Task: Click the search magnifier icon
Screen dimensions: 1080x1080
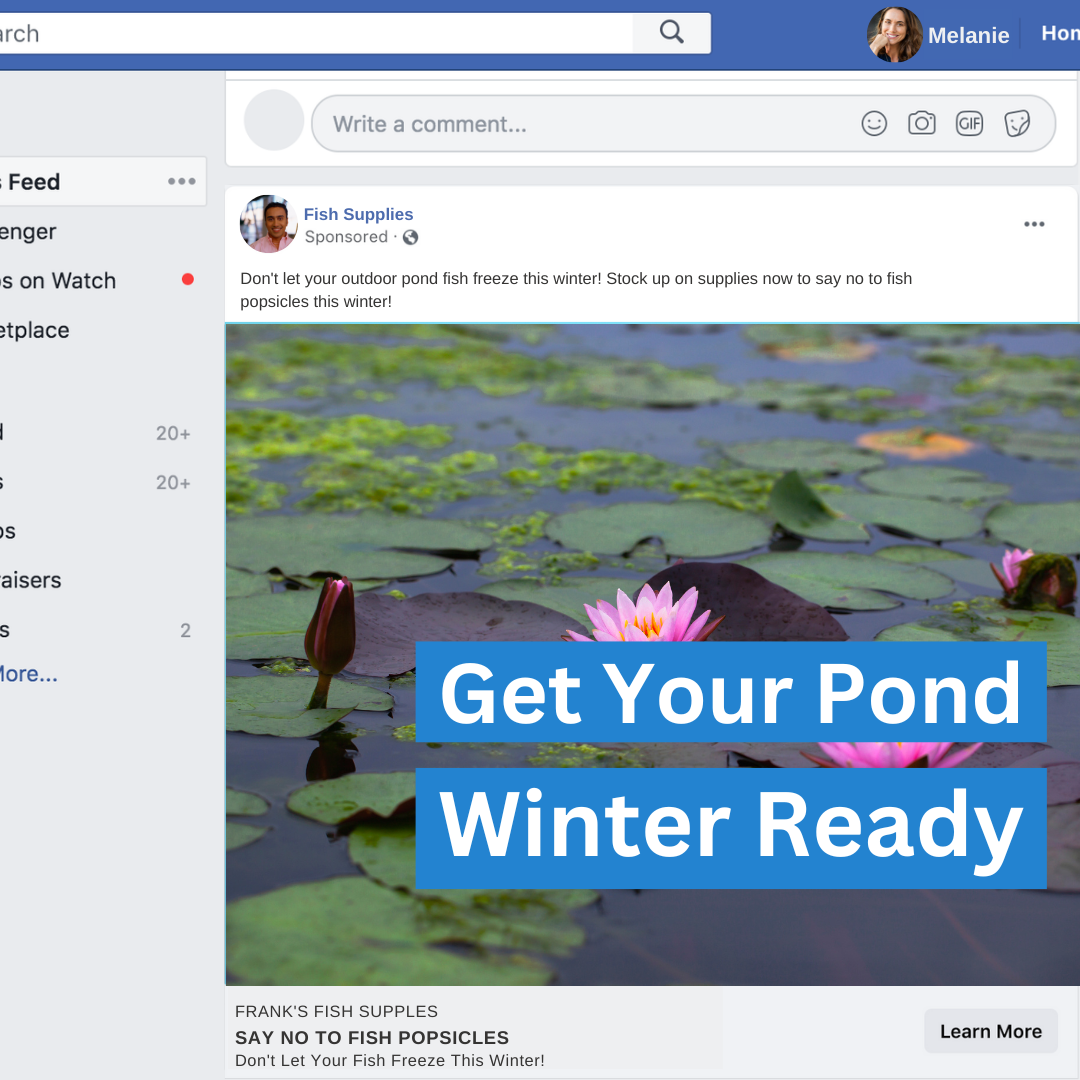Action: pos(671,32)
